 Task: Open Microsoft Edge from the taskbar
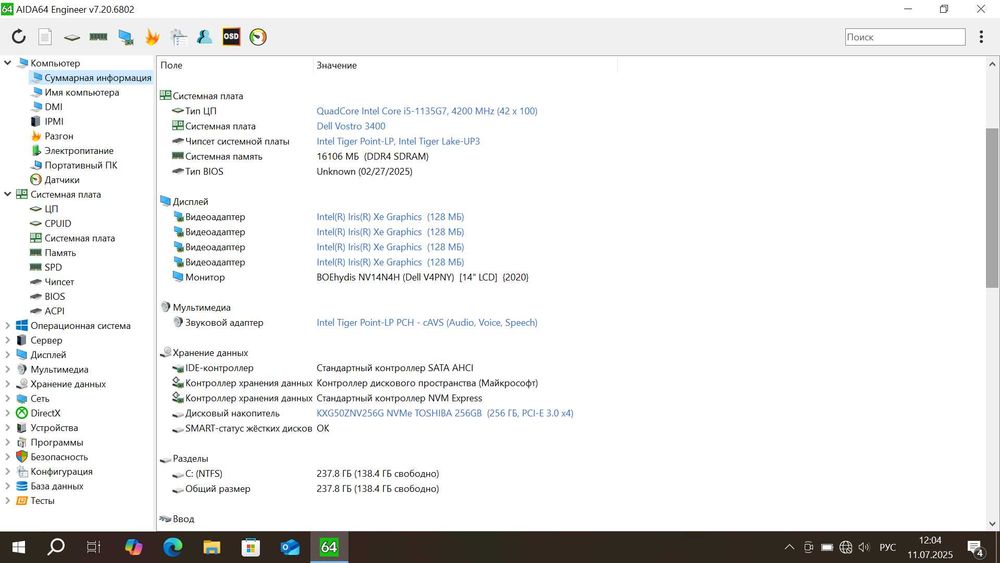173,547
